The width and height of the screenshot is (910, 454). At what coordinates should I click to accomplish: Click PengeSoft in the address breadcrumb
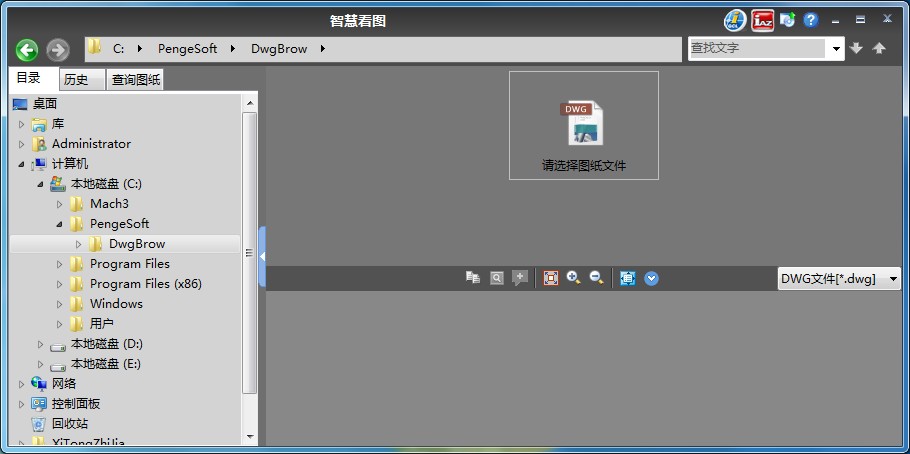(x=187, y=49)
